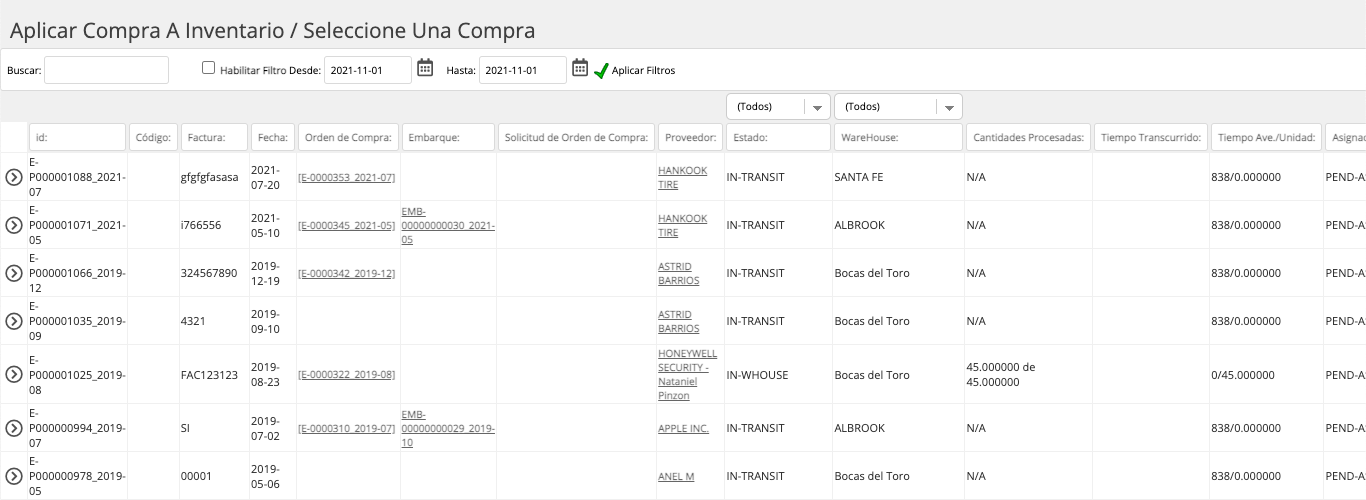1366x500 pixels.
Task: Open calendar picker next to Desde date
Action: 425,68
